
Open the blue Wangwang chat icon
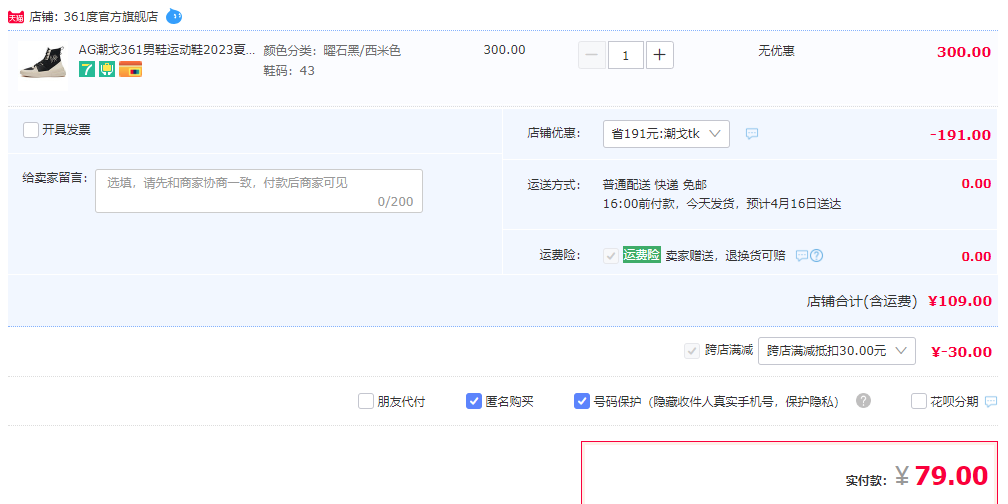(x=174, y=16)
